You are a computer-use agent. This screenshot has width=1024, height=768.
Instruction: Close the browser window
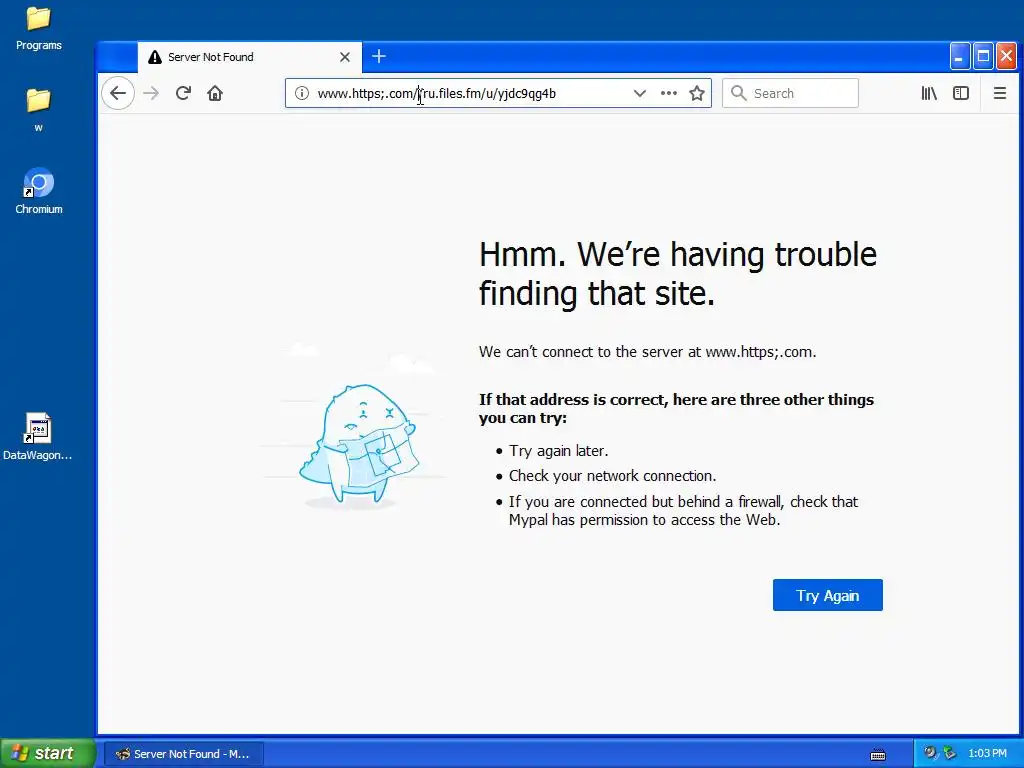coord(1006,57)
